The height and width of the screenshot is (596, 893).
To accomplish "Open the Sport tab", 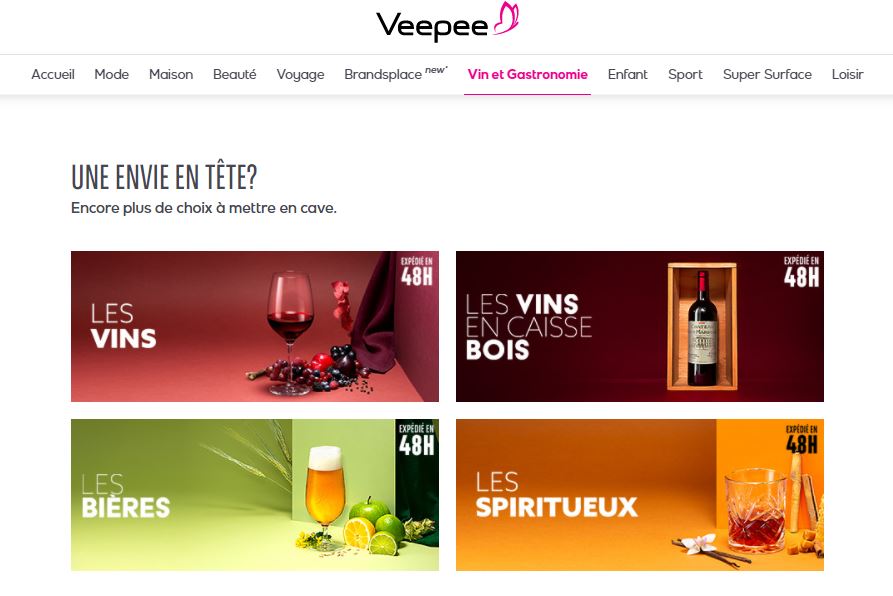I will [x=685, y=75].
